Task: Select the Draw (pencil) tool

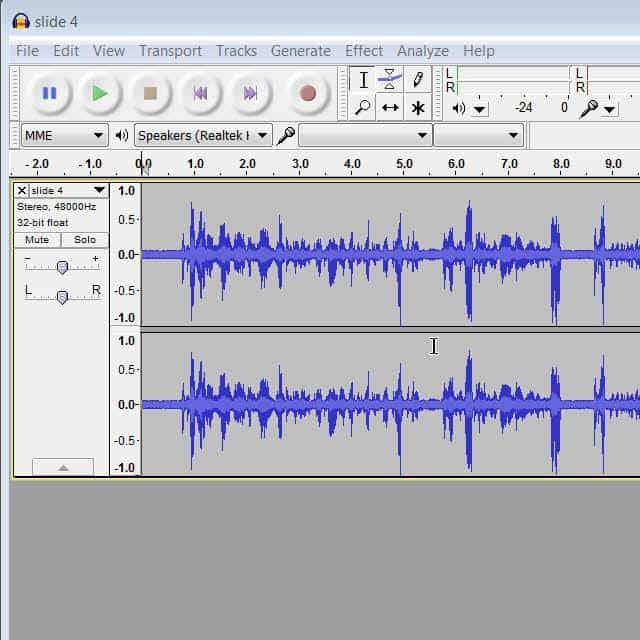Action: click(418, 80)
